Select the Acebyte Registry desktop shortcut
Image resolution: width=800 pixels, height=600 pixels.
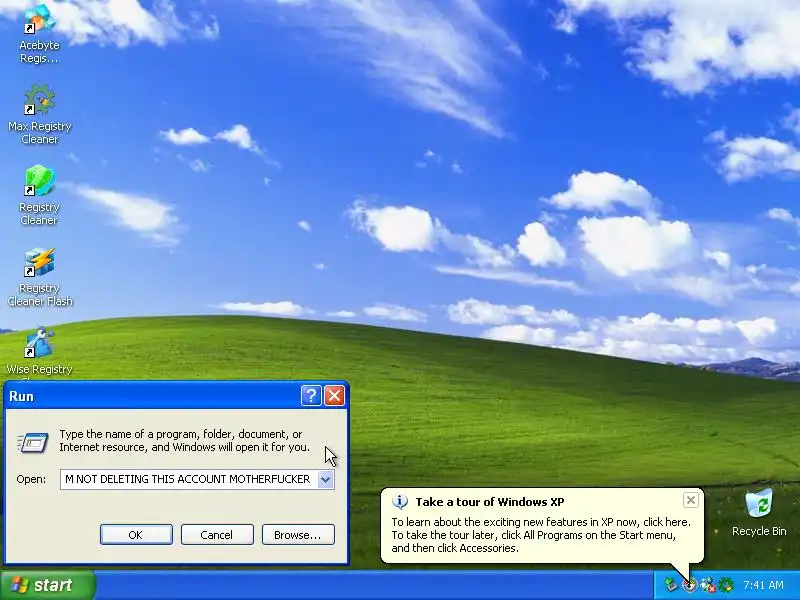pyautogui.click(x=39, y=34)
